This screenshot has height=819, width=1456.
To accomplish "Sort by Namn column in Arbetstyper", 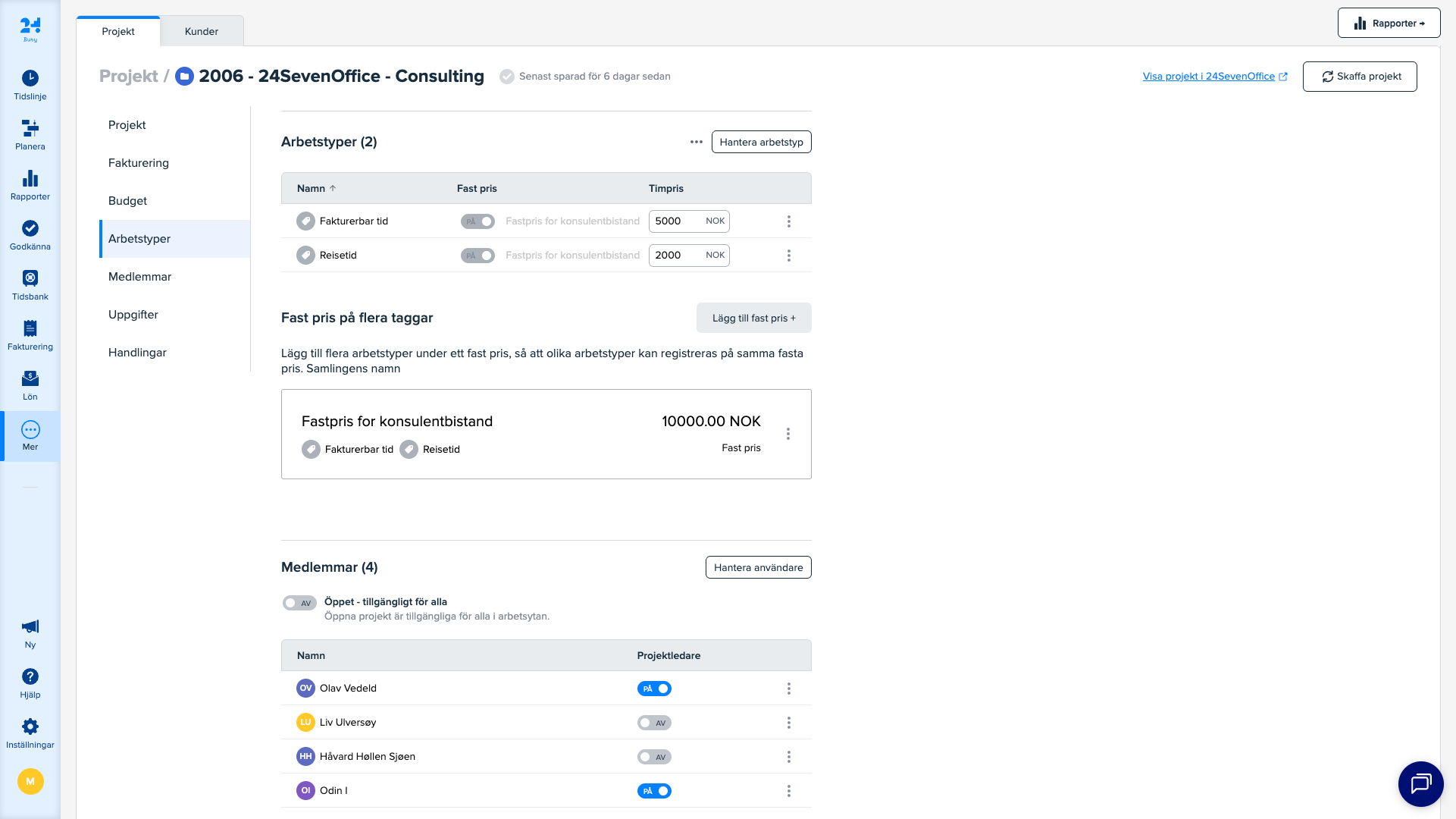I will [316, 188].
